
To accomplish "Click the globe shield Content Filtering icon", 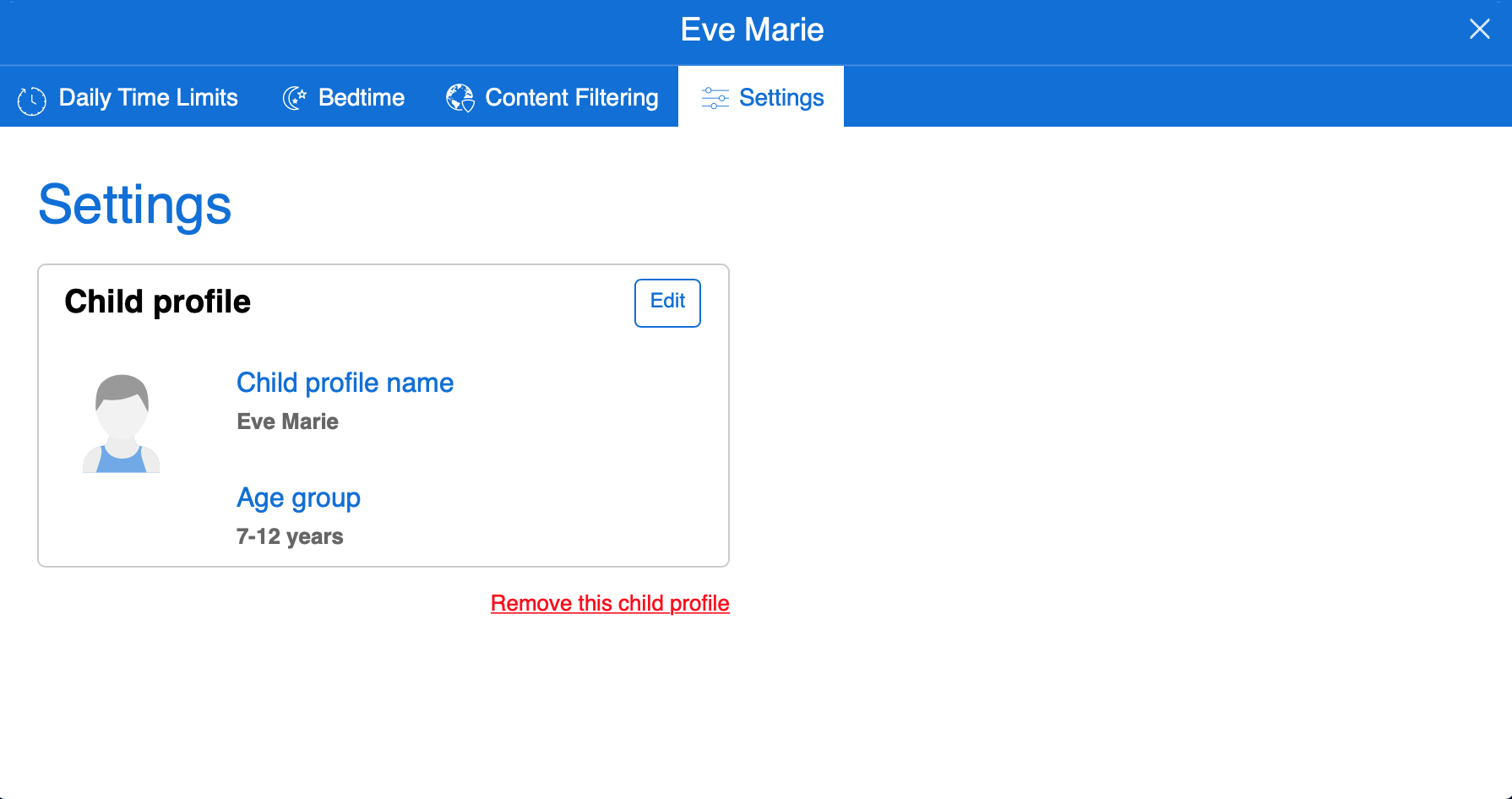I will tap(460, 98).
